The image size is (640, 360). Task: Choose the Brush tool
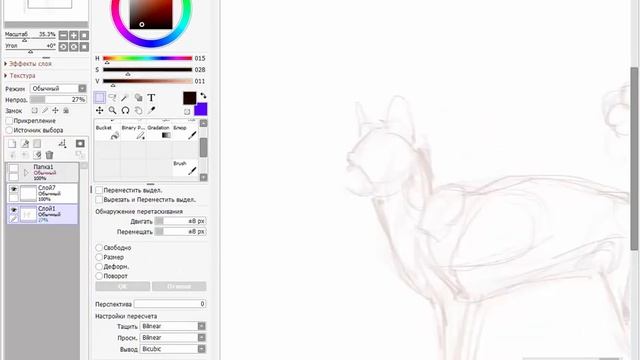coord(185,168)
